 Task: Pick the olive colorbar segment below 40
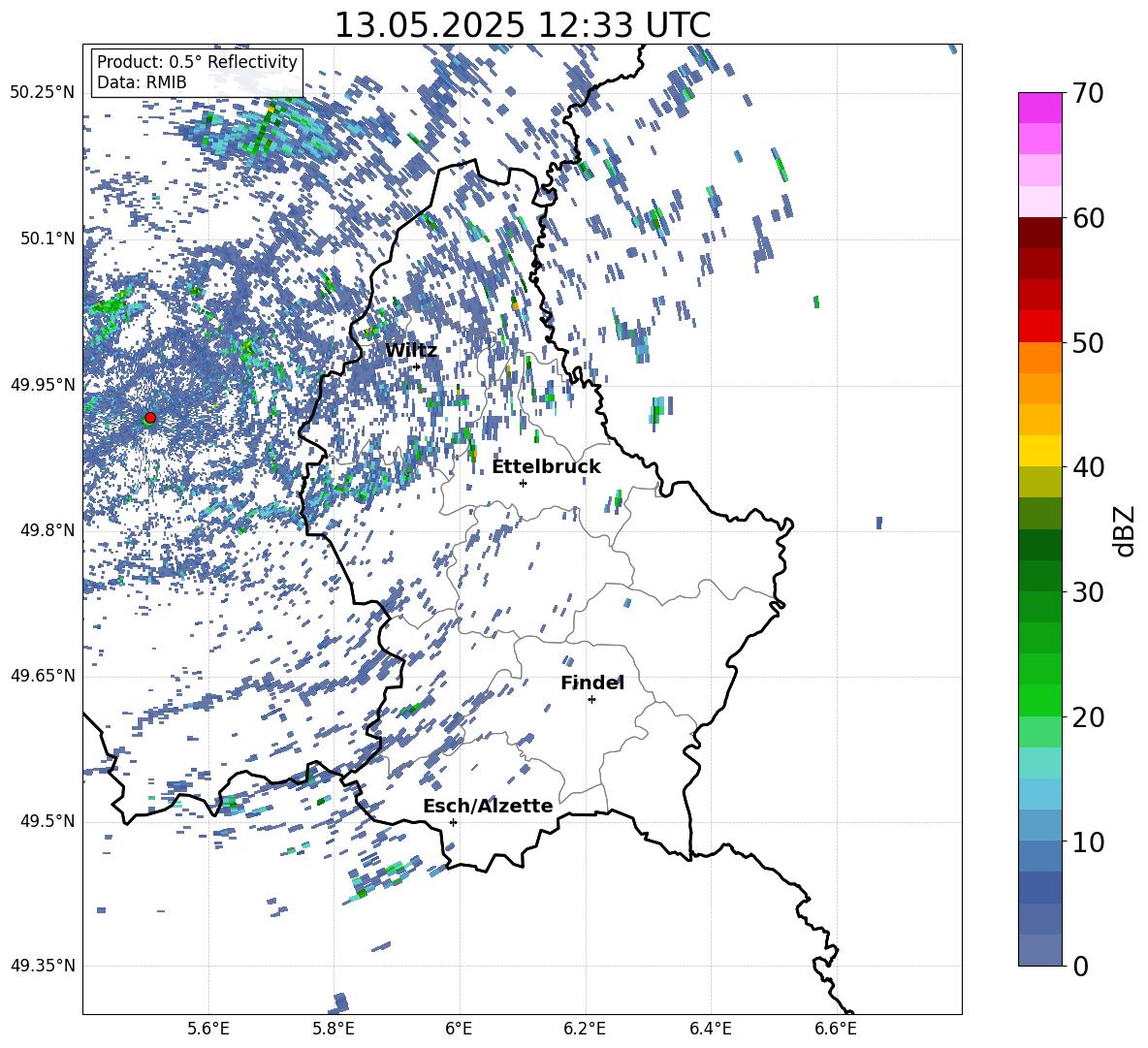click(1039, 482)
